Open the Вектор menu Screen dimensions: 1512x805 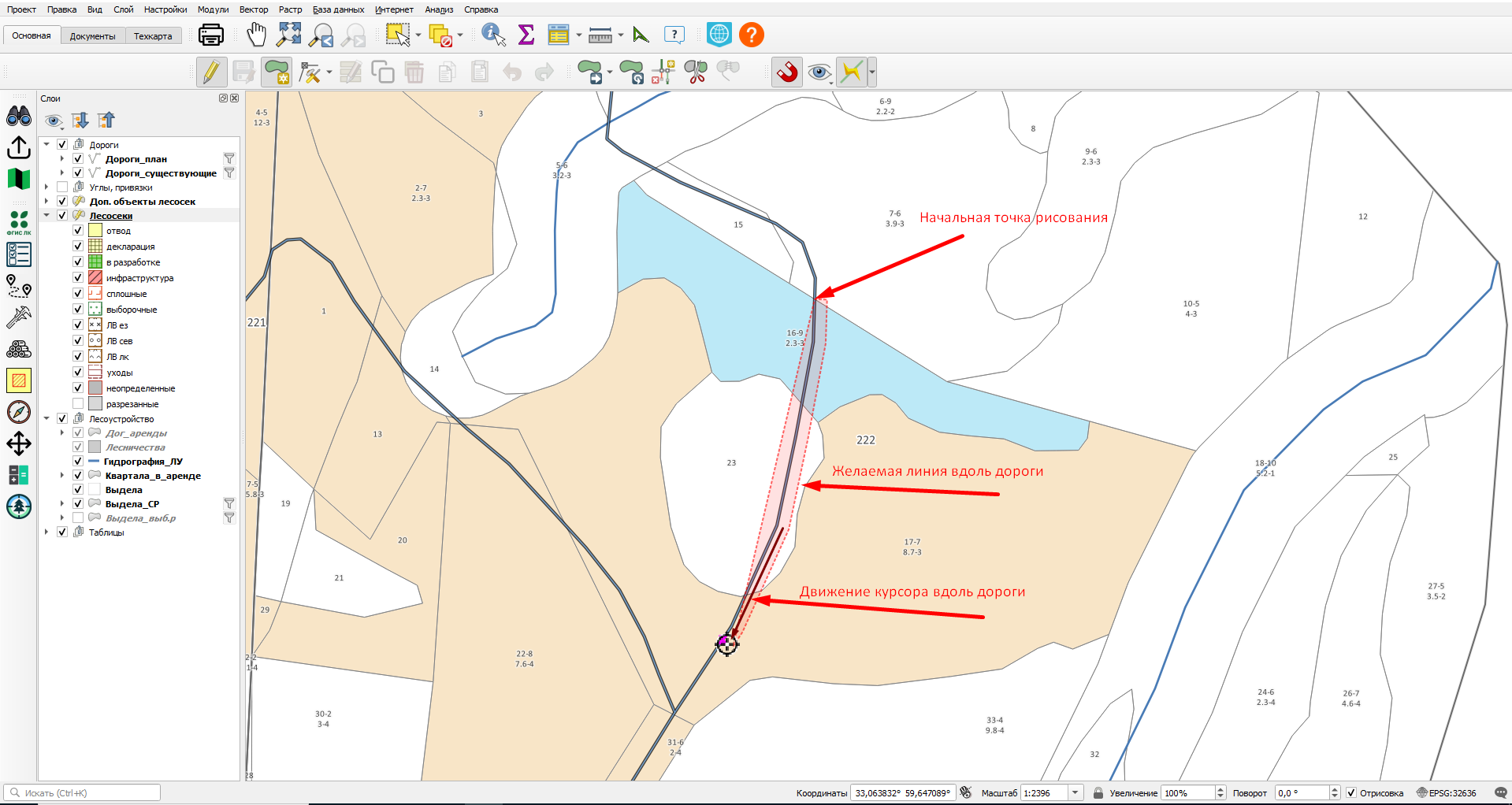pos(254,9)
